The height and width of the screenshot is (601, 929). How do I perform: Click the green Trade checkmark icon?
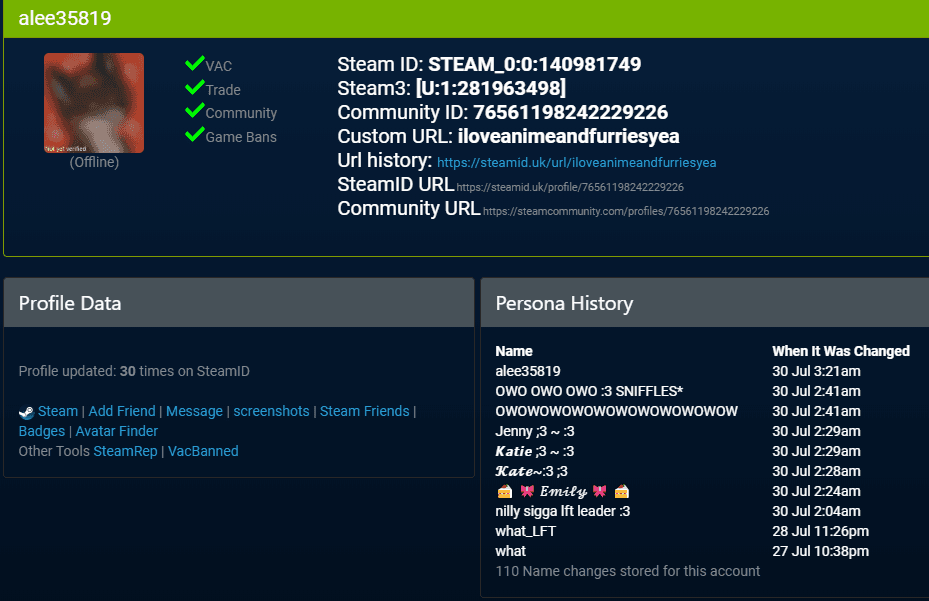[x=194, y=88]
